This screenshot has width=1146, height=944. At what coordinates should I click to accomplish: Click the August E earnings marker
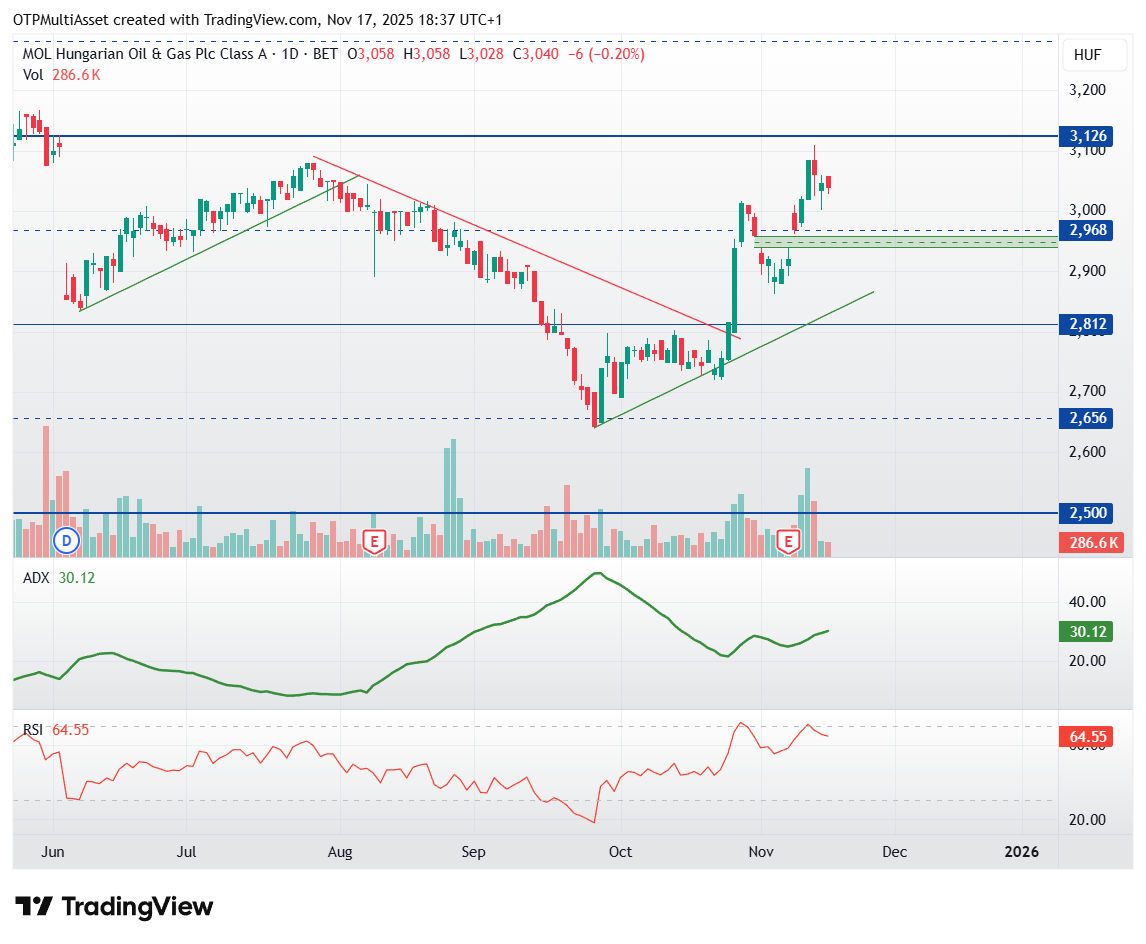point(374,541)
